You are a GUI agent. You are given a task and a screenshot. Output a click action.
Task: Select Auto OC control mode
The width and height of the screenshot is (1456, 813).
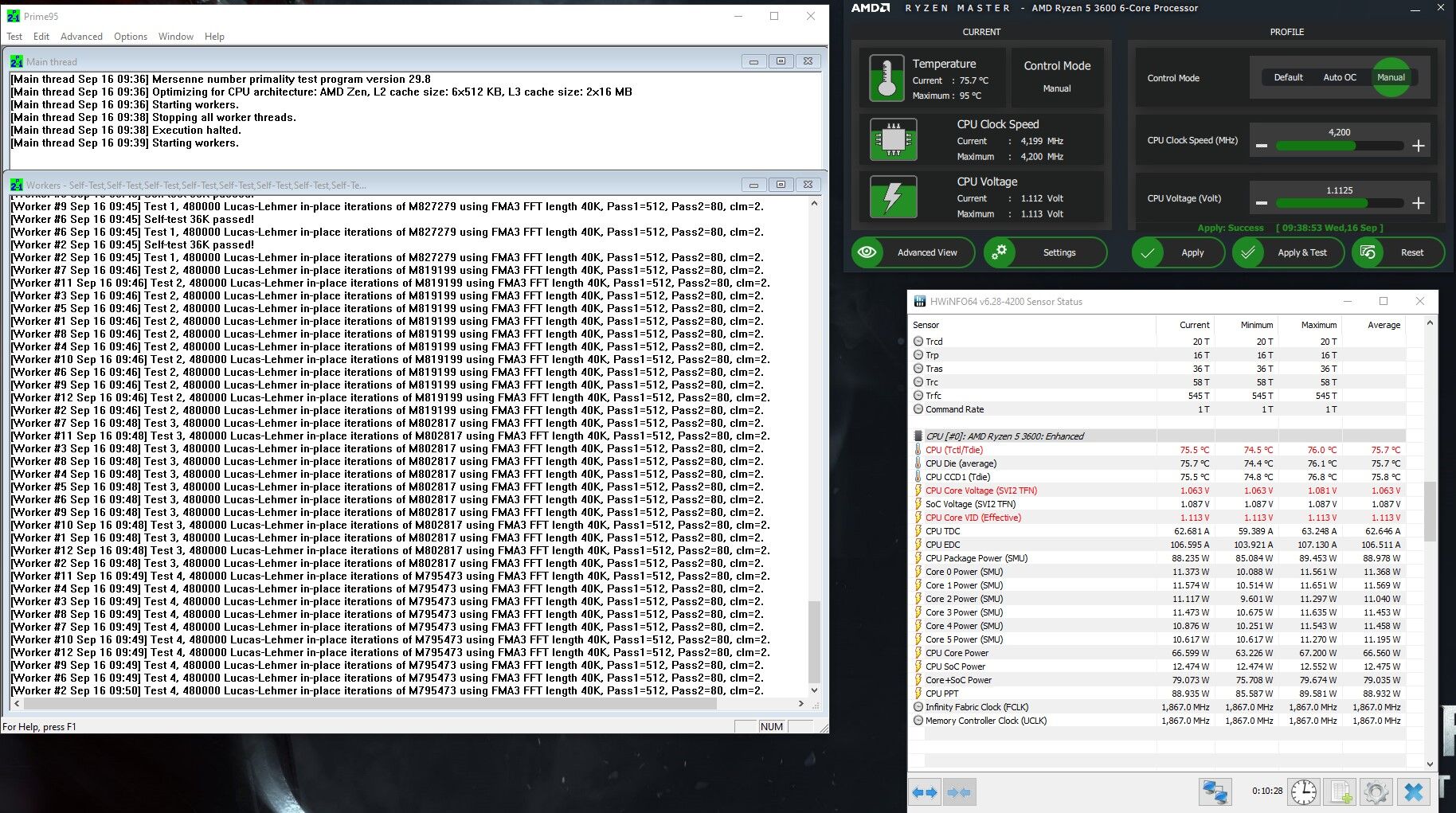(x=1340, y=77)
